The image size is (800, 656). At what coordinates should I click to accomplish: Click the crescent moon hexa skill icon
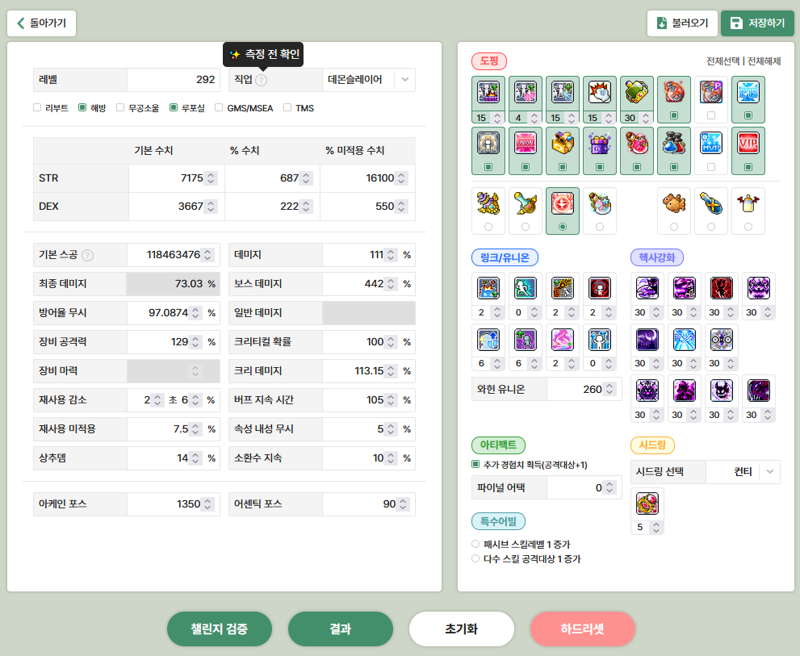click(647, 339)
